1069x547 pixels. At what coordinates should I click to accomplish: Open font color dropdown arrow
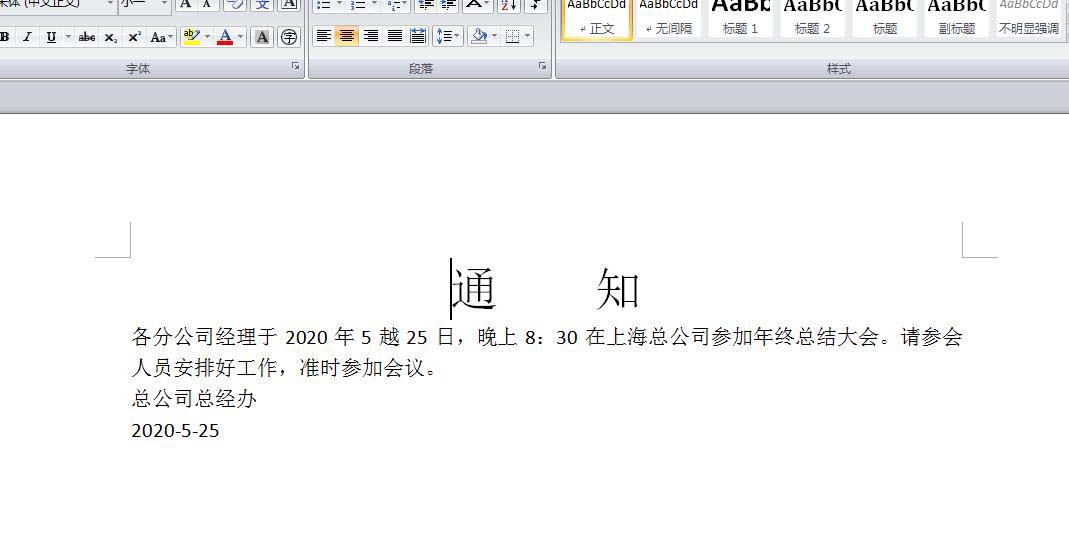coord(241,37)
